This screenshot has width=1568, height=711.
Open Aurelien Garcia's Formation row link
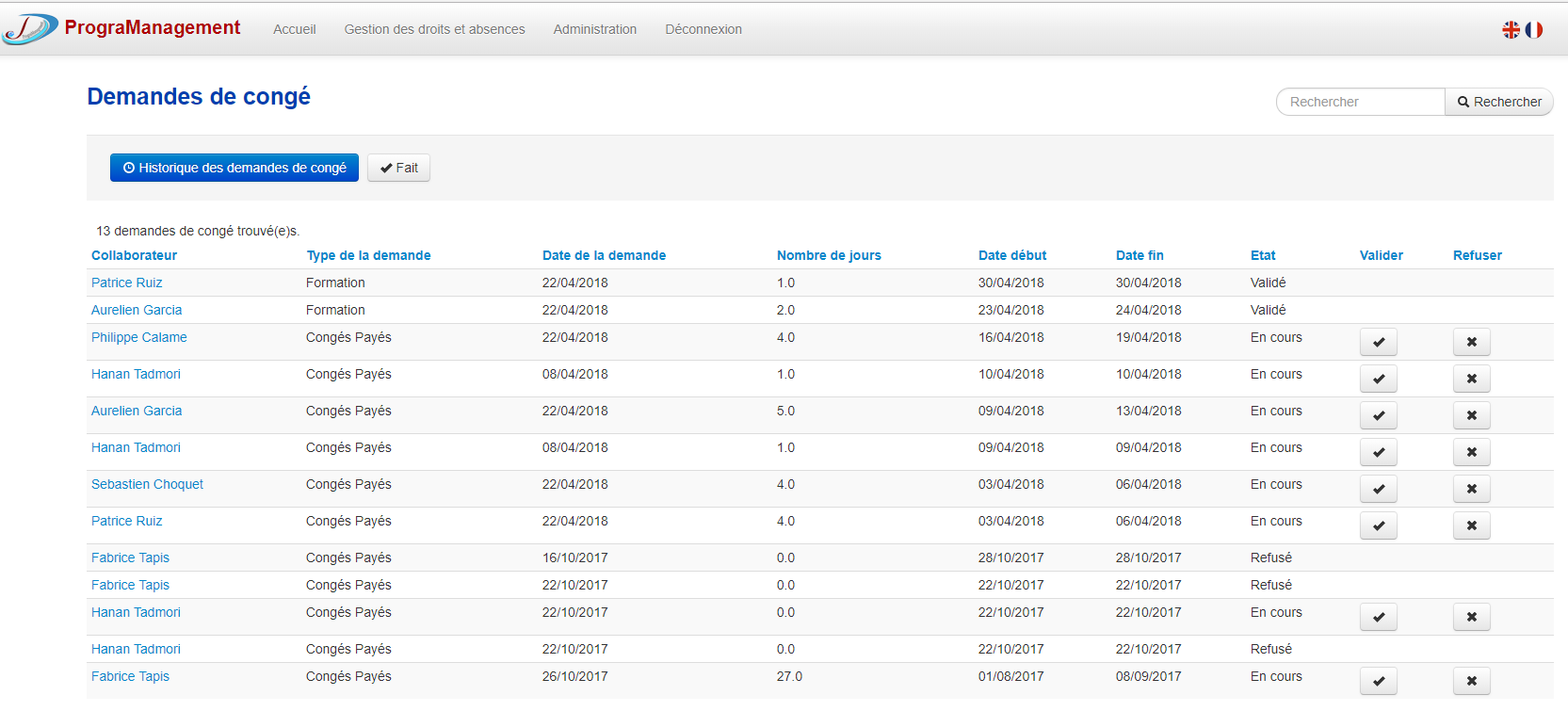click(x=137, y=310)
